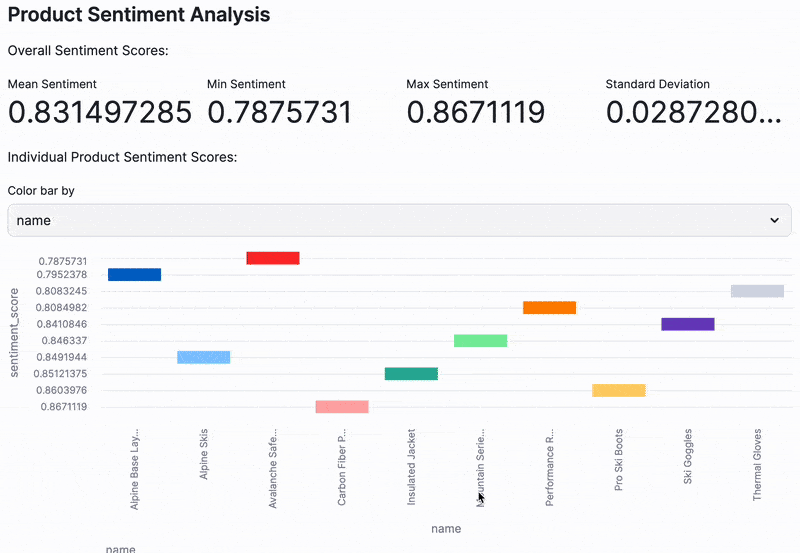Click the Max Sentiment value 0.8671119
This screenshot has width=800, height=553.
pyautogui.click(x=475, y=113)
